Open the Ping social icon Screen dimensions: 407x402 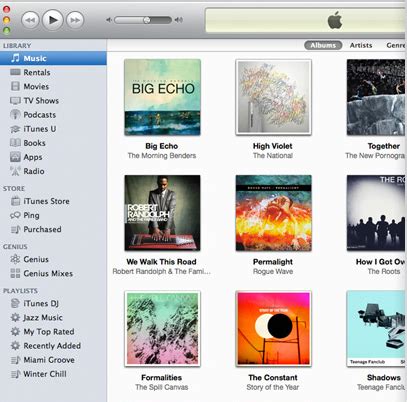tap(15, 215)
